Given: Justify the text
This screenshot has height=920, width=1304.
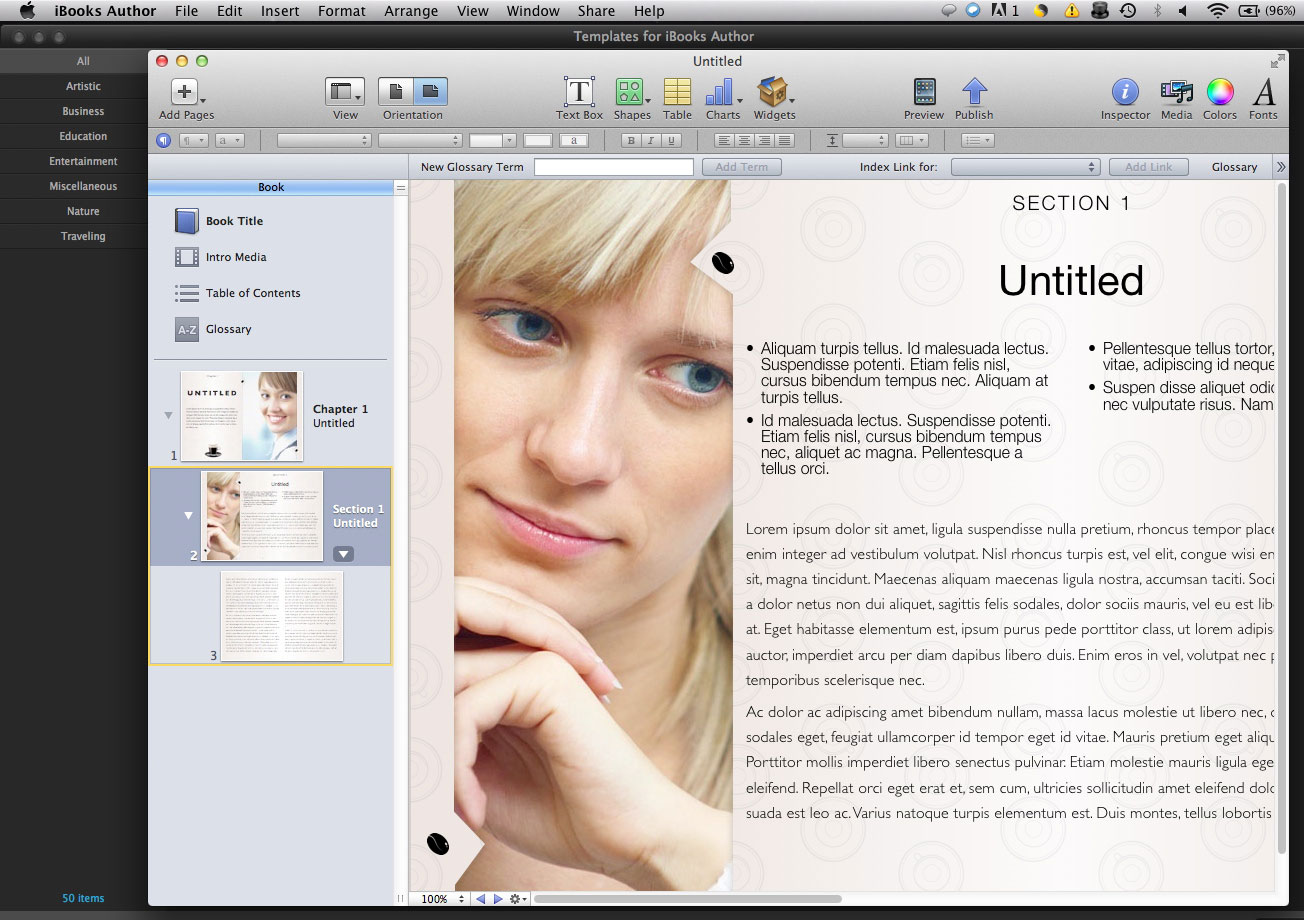Looking at the screenshot, I should point(784,141).
